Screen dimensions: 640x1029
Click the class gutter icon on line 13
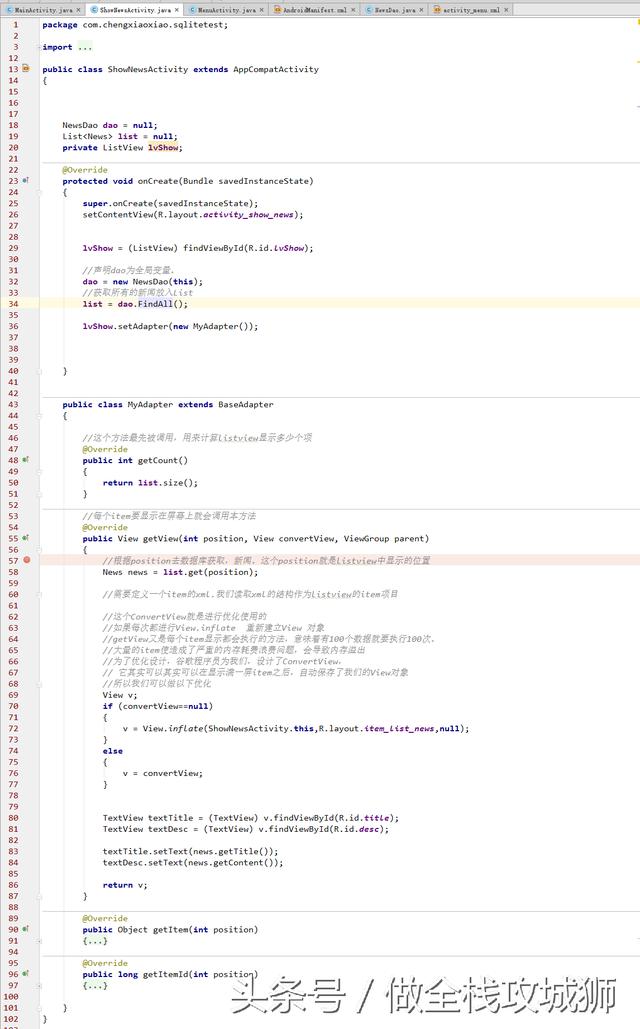pos(26,68)
